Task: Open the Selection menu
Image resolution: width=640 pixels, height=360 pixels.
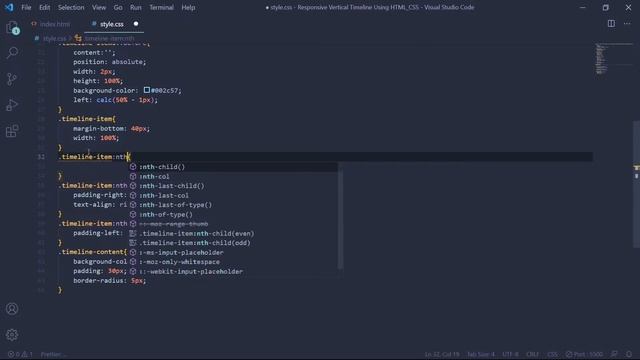Action: coord(71,7)
